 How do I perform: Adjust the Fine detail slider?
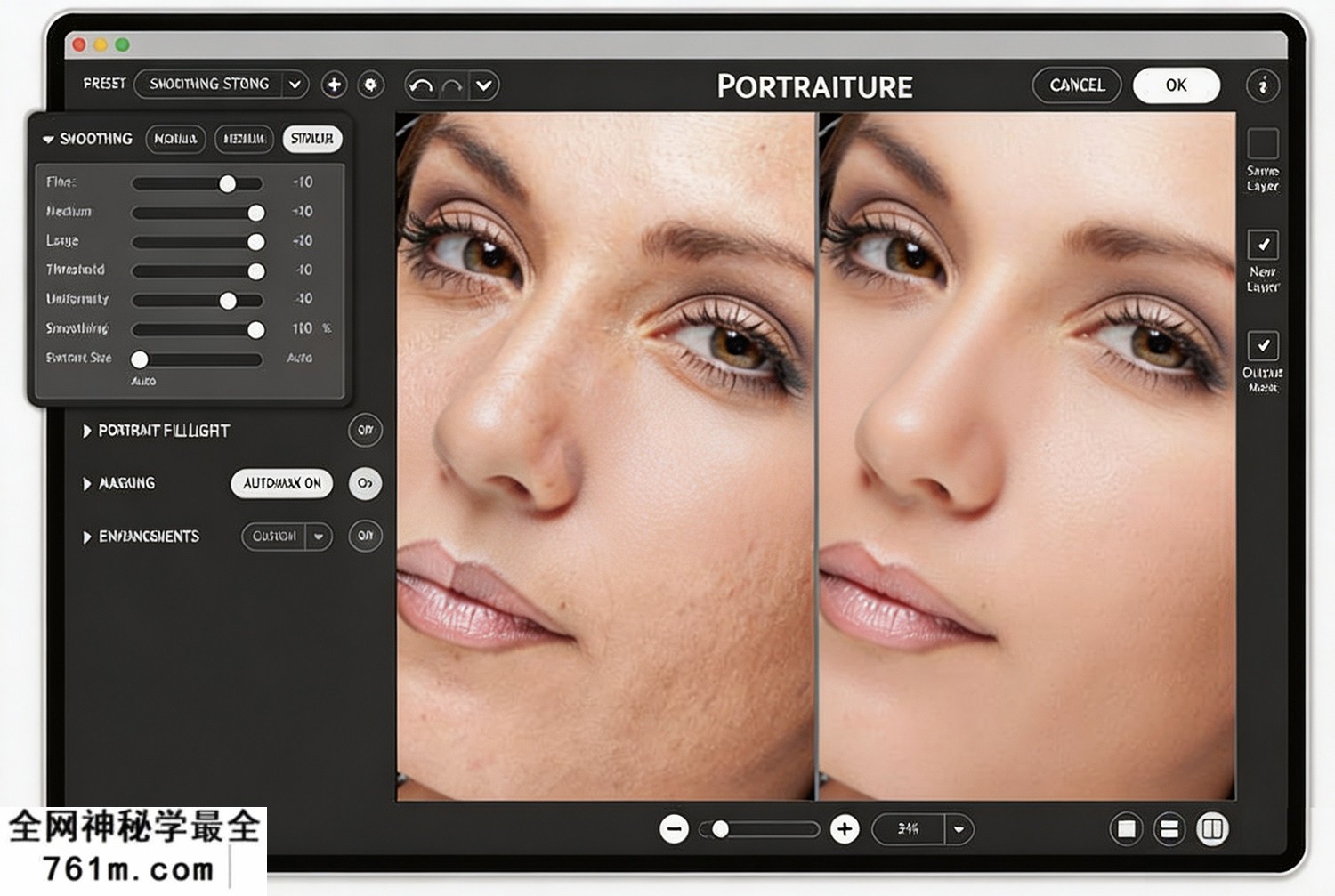tap(198, 183)
